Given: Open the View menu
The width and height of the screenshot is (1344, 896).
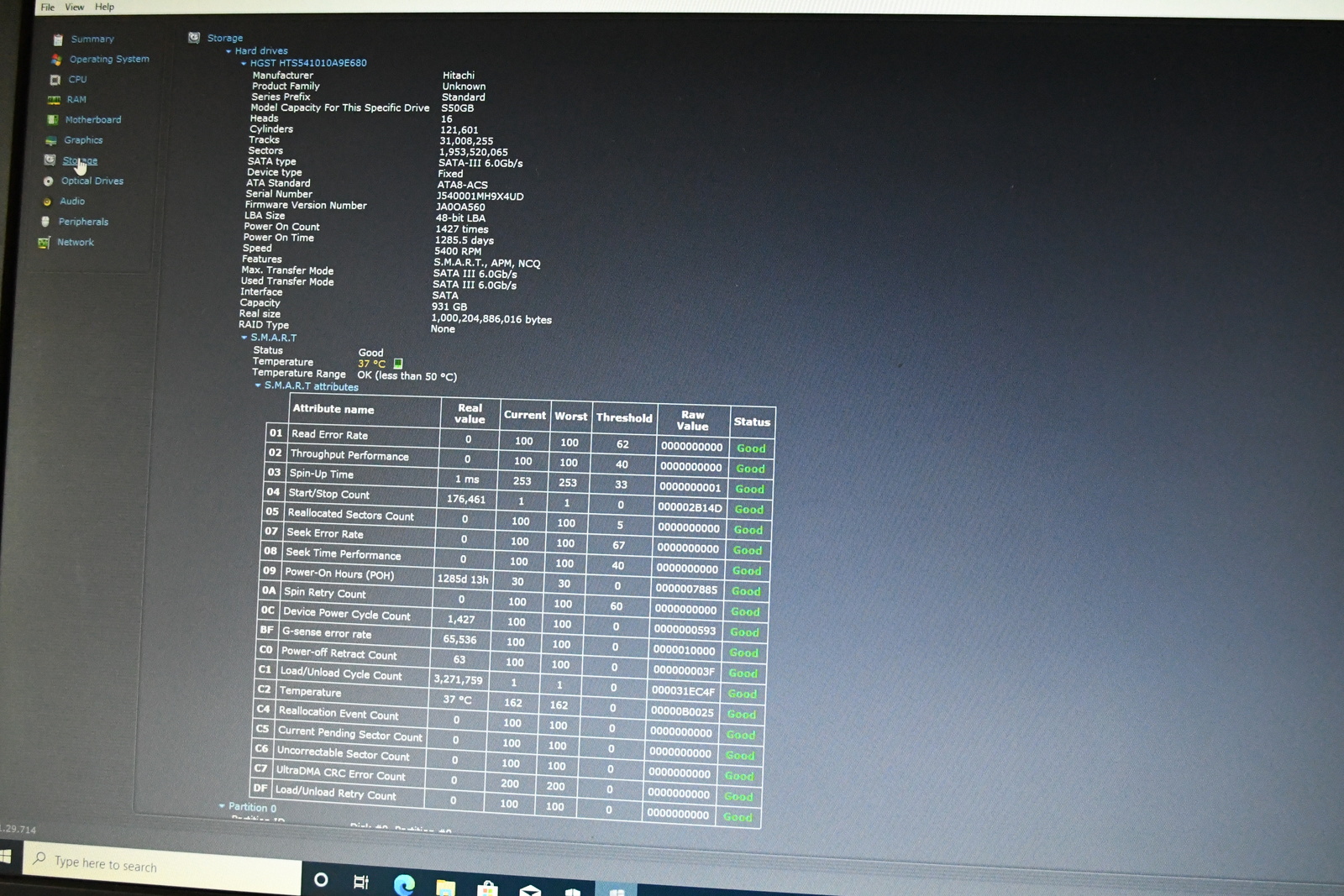Looking at the screenshot, I should (x=75, y=7).
